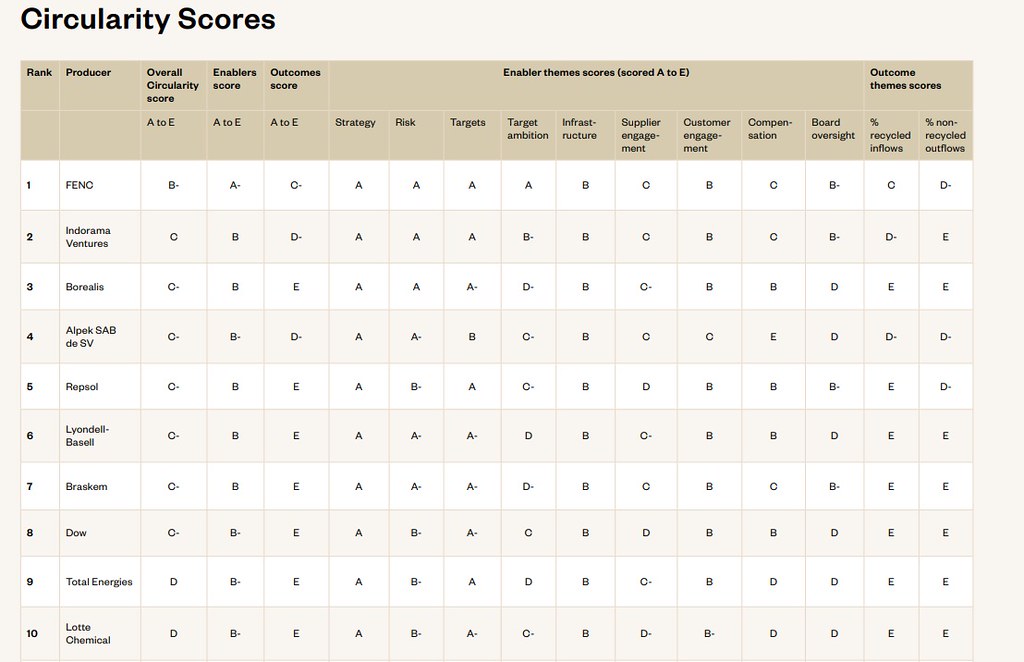Click Dow's enablers score 'B-'
This screenshot has width=1024, height=662.
click(x=235, y=533)
